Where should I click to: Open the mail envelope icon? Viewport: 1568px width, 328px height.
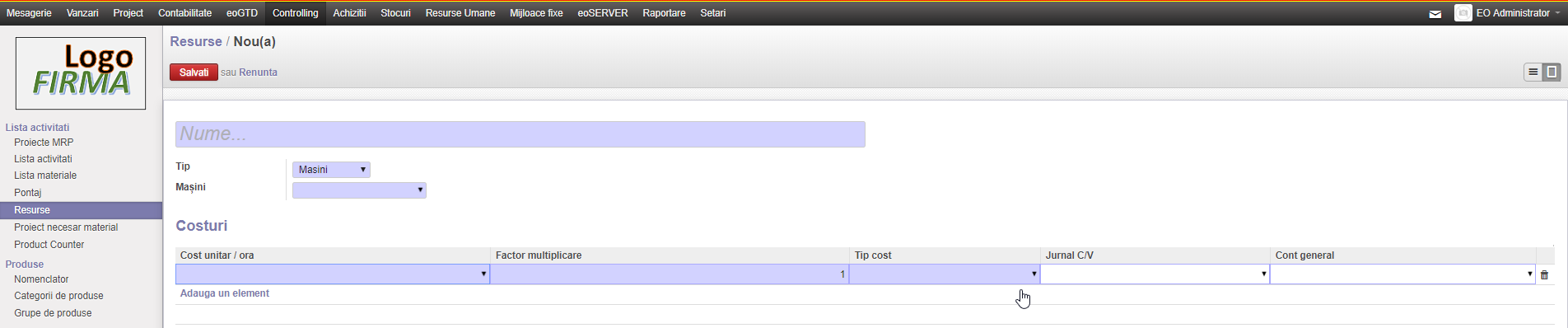pyautogui.click(x=1435, y=14)
